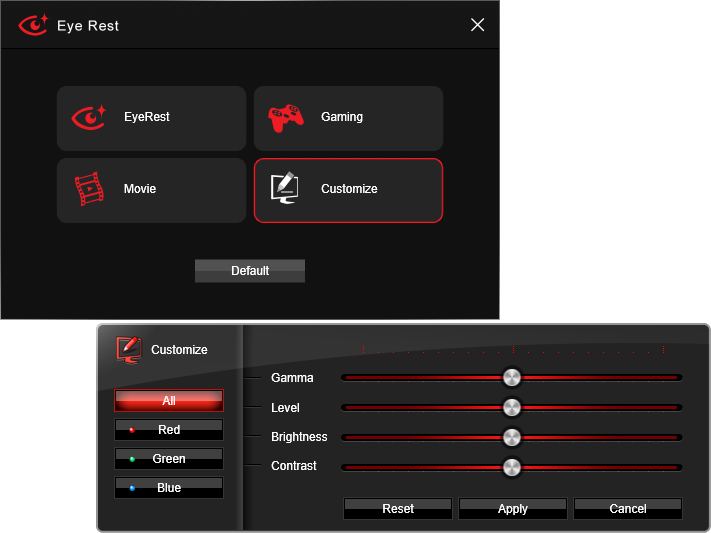Screen dimensions: 711x533
Task: Click the Brightness label
Action: (x=299, y=437)
